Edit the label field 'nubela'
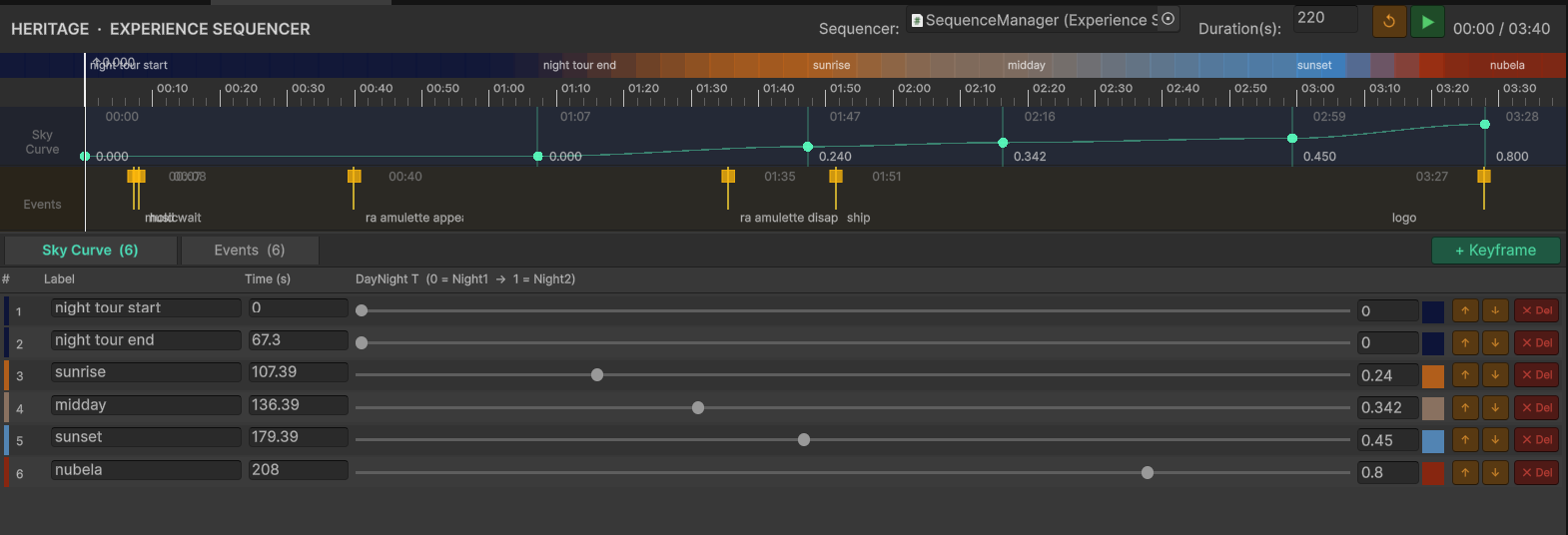Viewport: 1568px width, 535px height. point(146,470)
